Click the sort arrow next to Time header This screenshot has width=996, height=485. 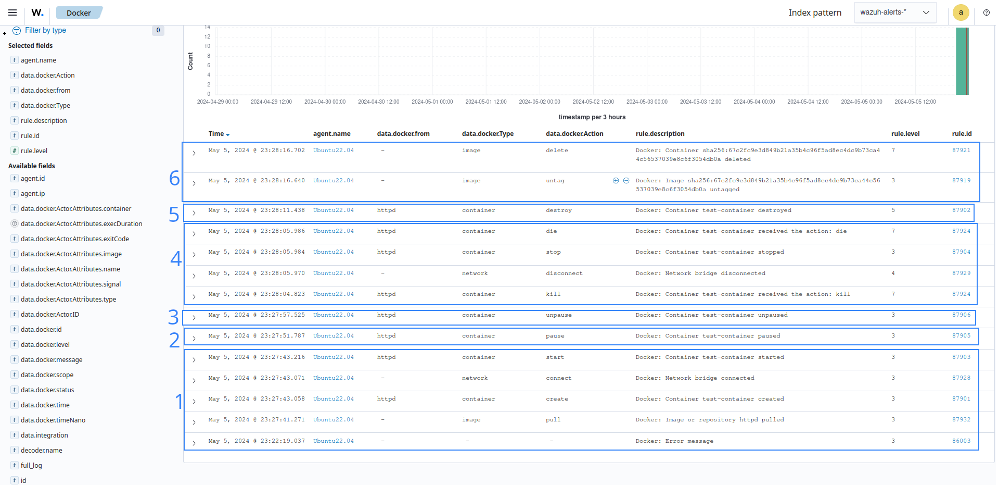(228, 135)
